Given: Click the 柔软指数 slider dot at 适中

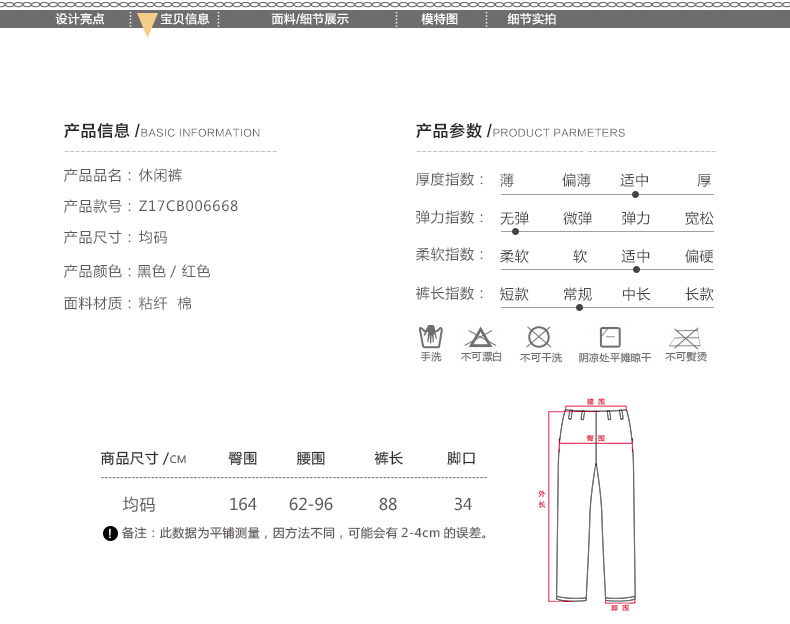Looking at the screenshot, I should [x=636, y=269].
